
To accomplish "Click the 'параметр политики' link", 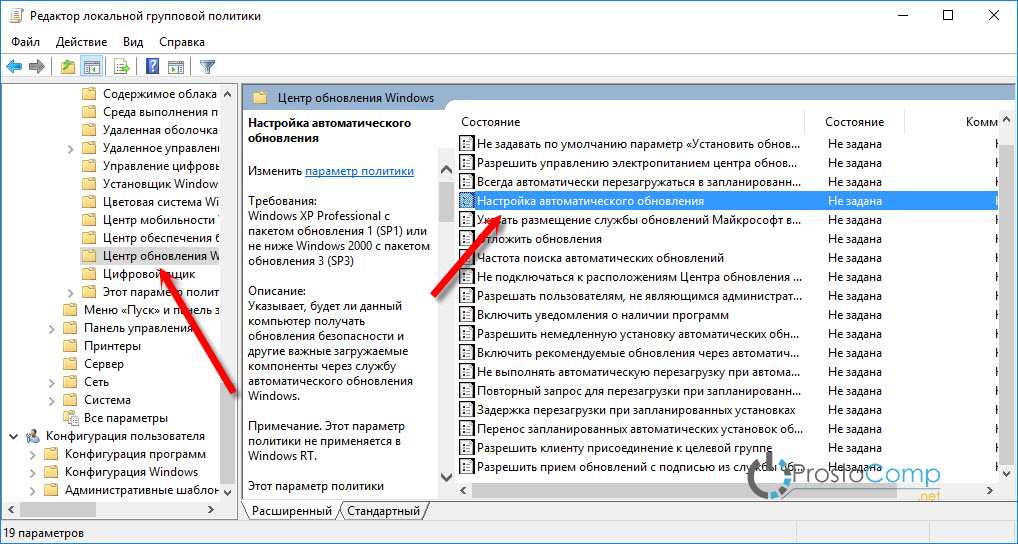I will (359, 171).
